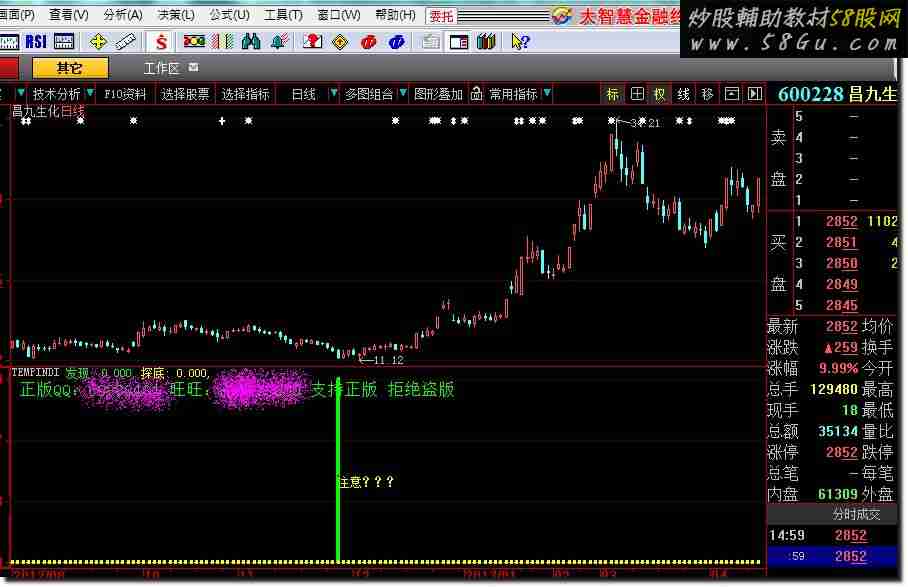The width and height of the screenshot is (908, 587).
Task: Click the red arrow mail icon
Action: (x=313, y=42)
